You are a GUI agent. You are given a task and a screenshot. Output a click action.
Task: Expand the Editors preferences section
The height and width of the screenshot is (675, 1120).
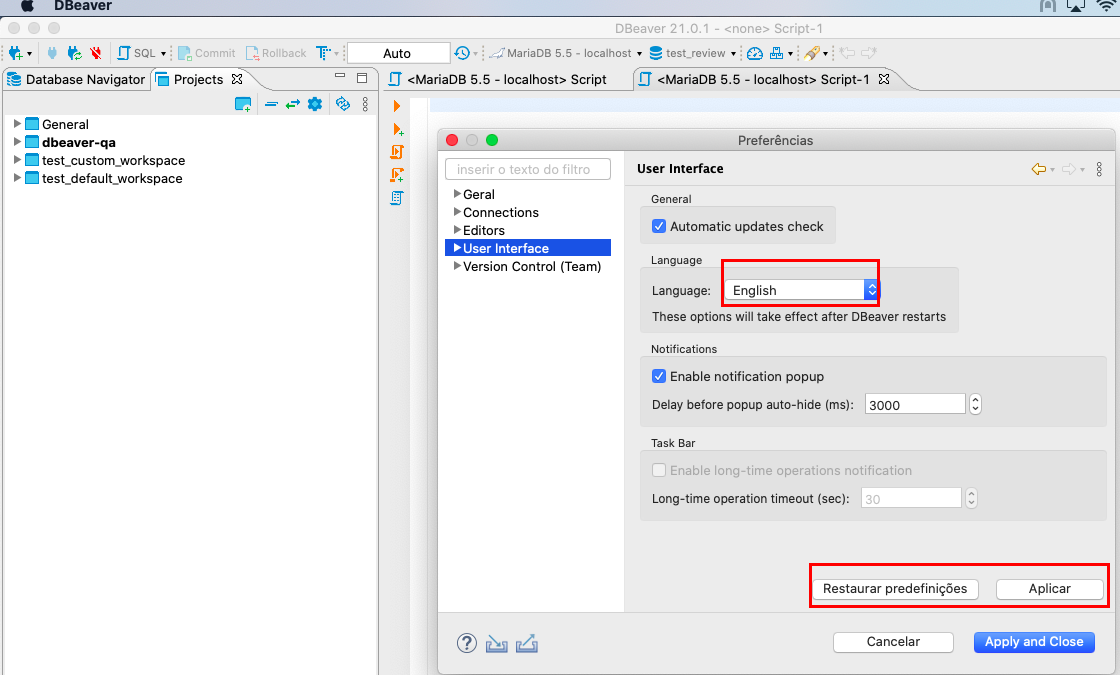click(x=457, y=230)
